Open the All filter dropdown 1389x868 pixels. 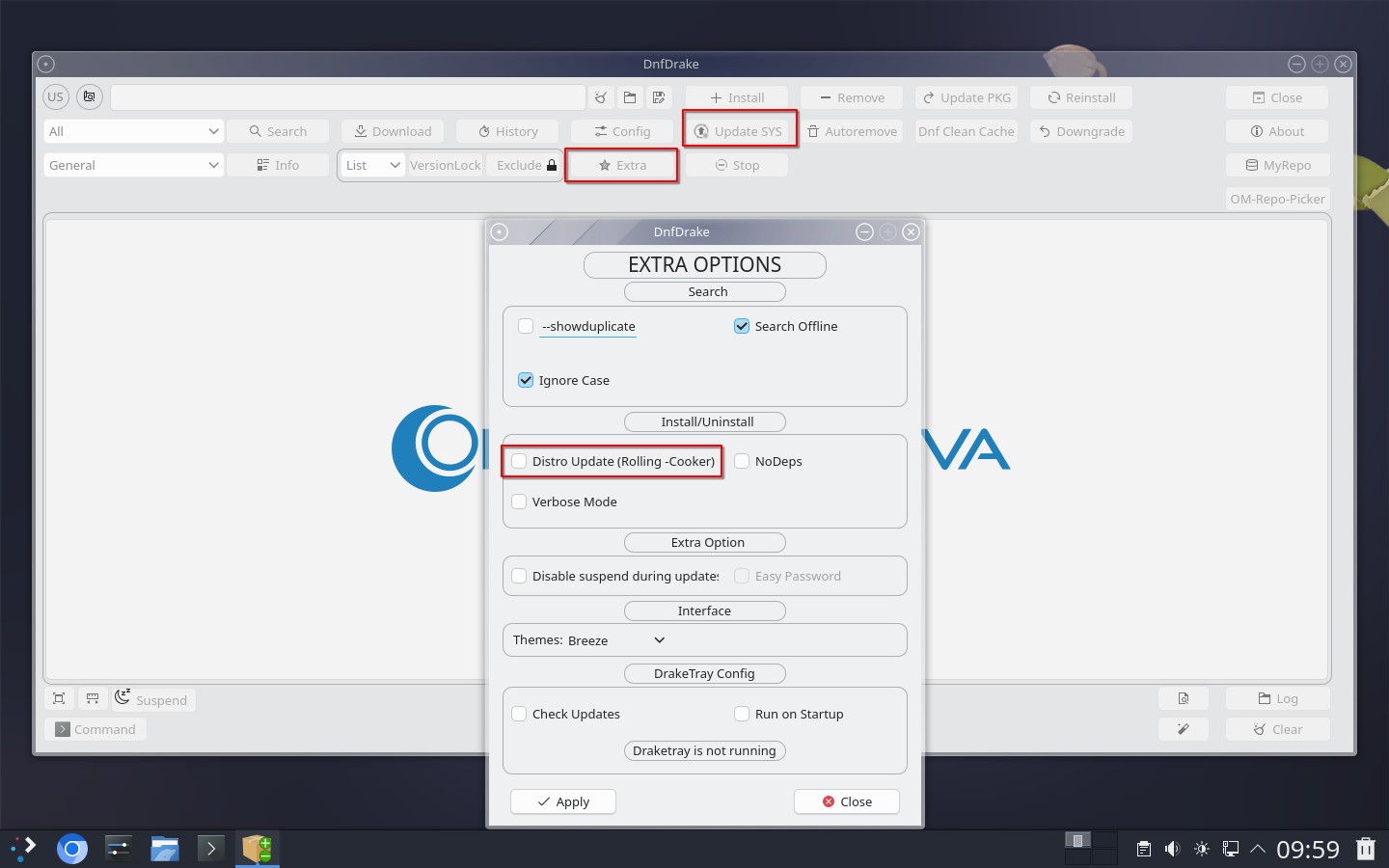click(x=134, y=131)
